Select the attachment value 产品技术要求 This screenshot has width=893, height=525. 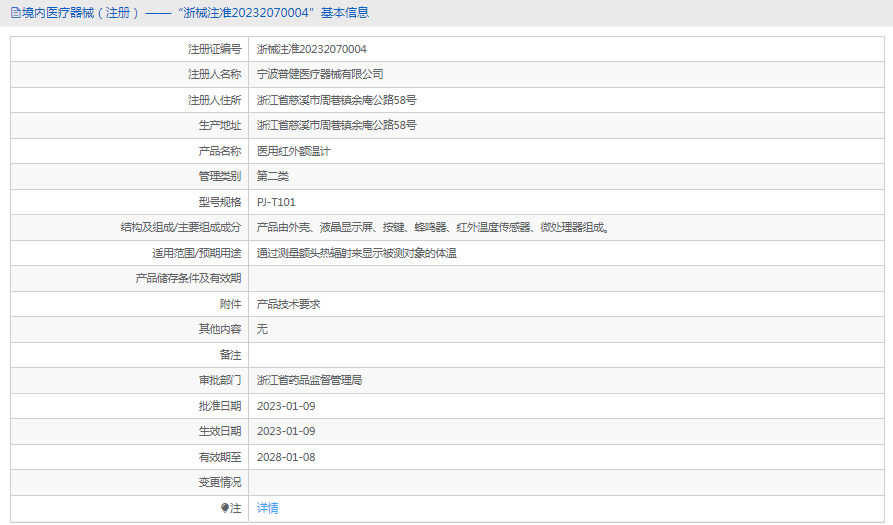[x=288, y=304]
